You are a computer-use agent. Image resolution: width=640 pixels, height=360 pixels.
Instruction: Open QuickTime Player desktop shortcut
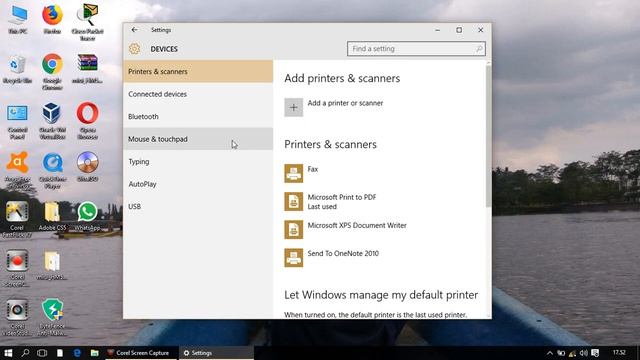point(52,171)
